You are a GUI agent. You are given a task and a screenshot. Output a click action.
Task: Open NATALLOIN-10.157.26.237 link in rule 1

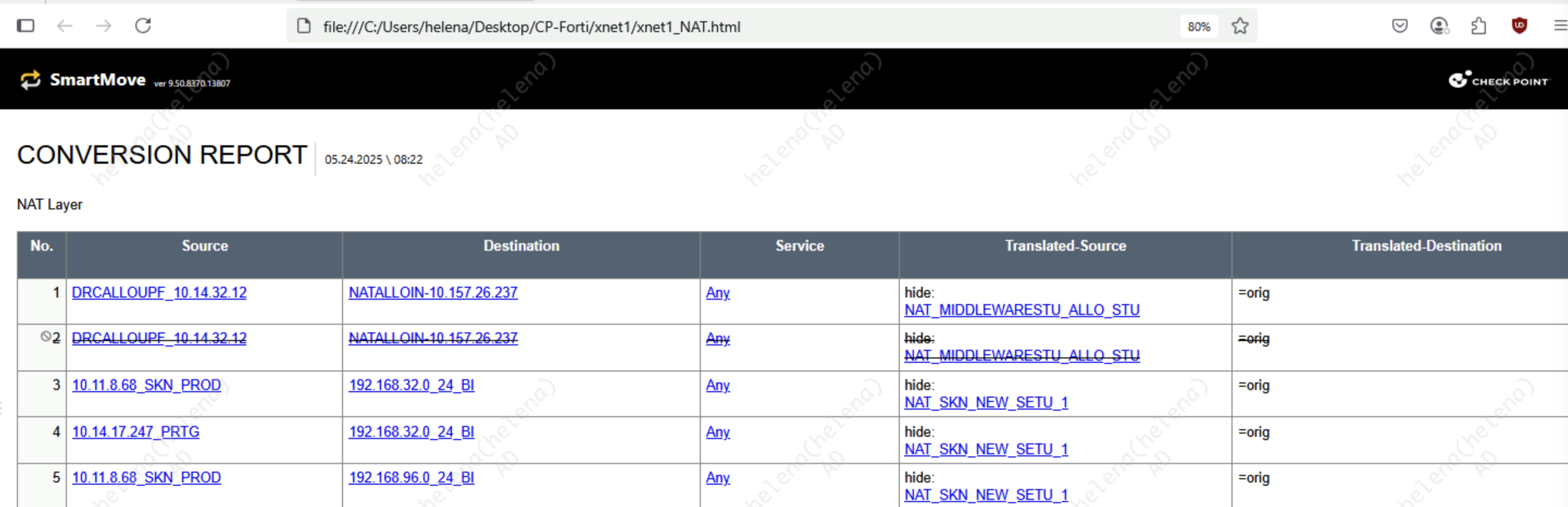pos(433,293)
